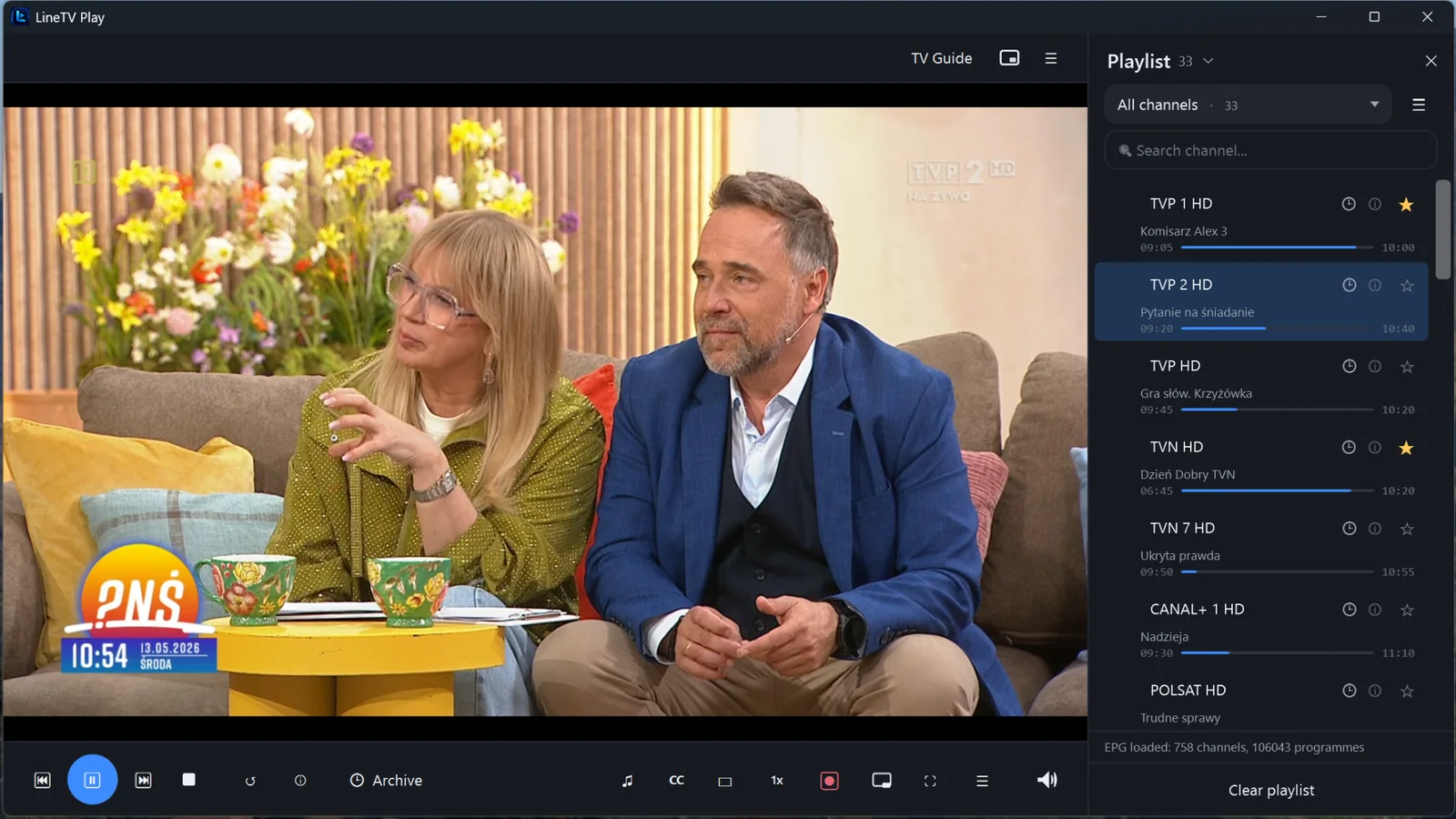The image size is (1456, 819).
Task: Remove TVP 1 HD from favorites
Action: [1406, 205]
